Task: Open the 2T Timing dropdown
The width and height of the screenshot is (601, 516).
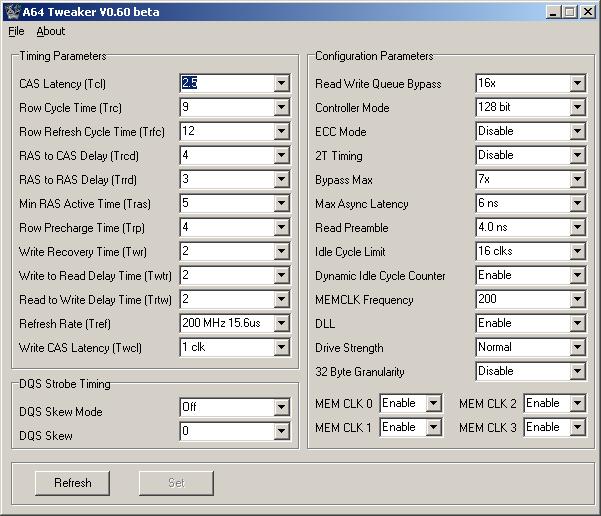Action: (x=577, y=155)
